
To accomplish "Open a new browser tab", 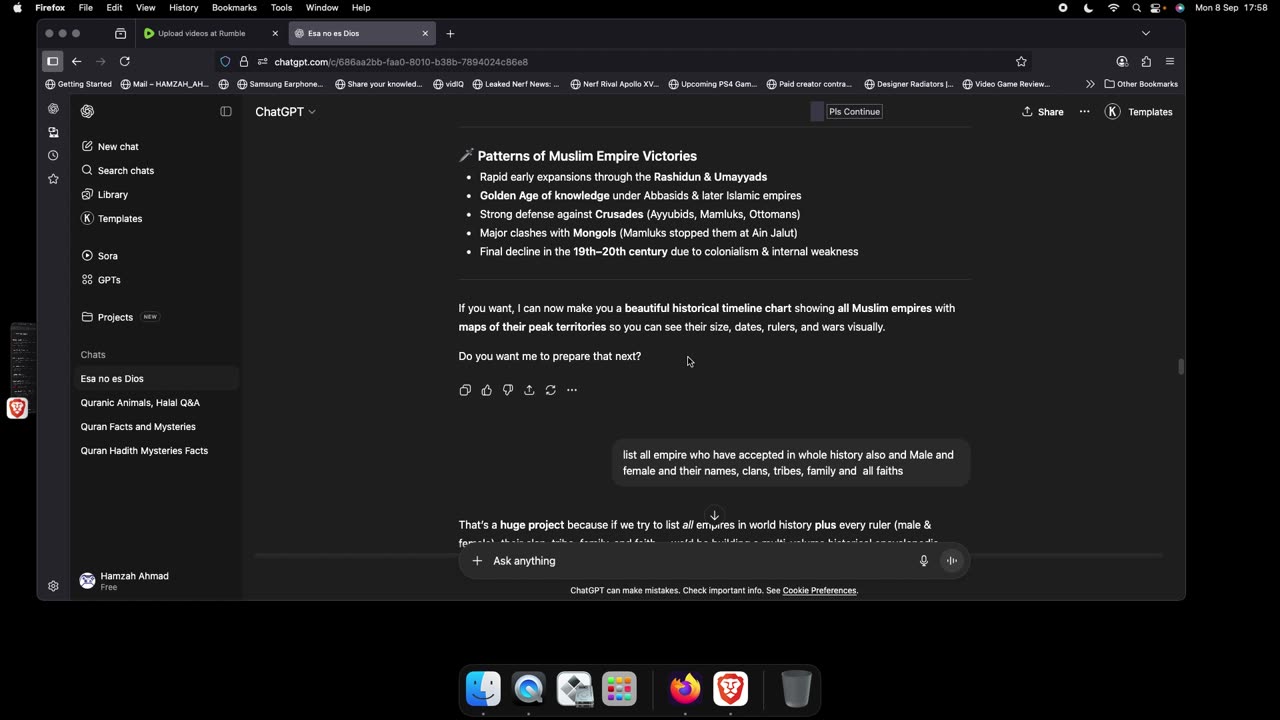I will (450, 33).
